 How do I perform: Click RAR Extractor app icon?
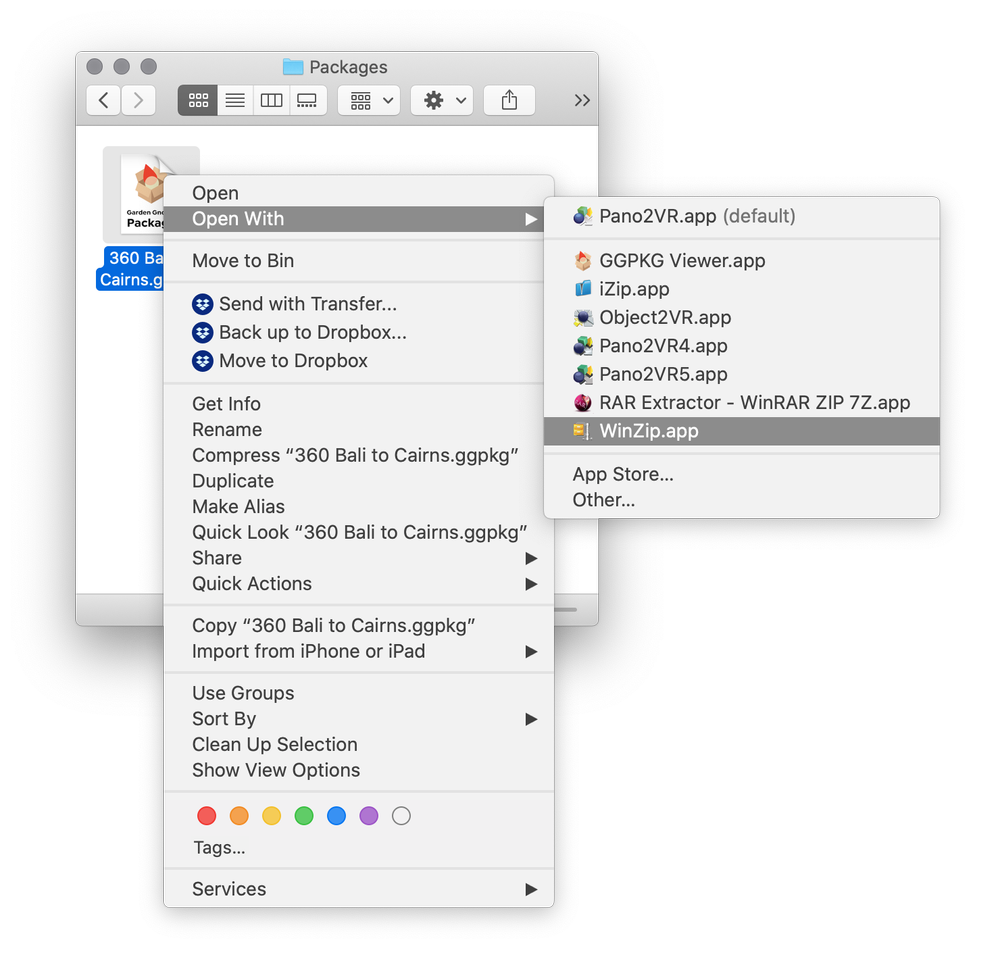583,402
